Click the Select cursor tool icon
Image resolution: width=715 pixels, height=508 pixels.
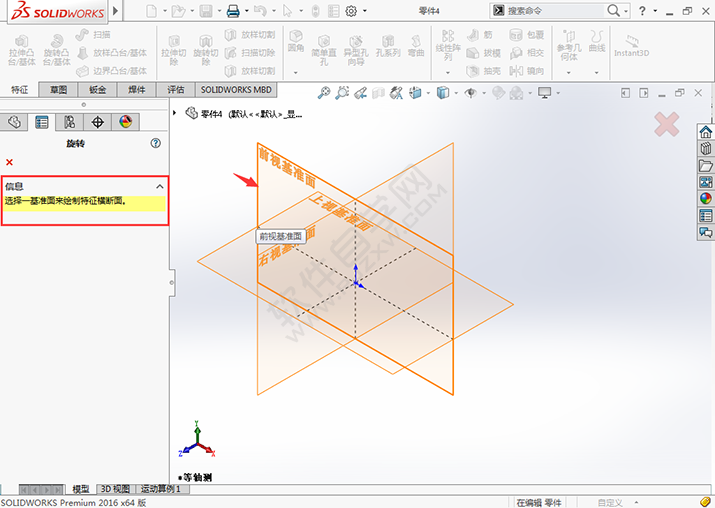(287, 10)
